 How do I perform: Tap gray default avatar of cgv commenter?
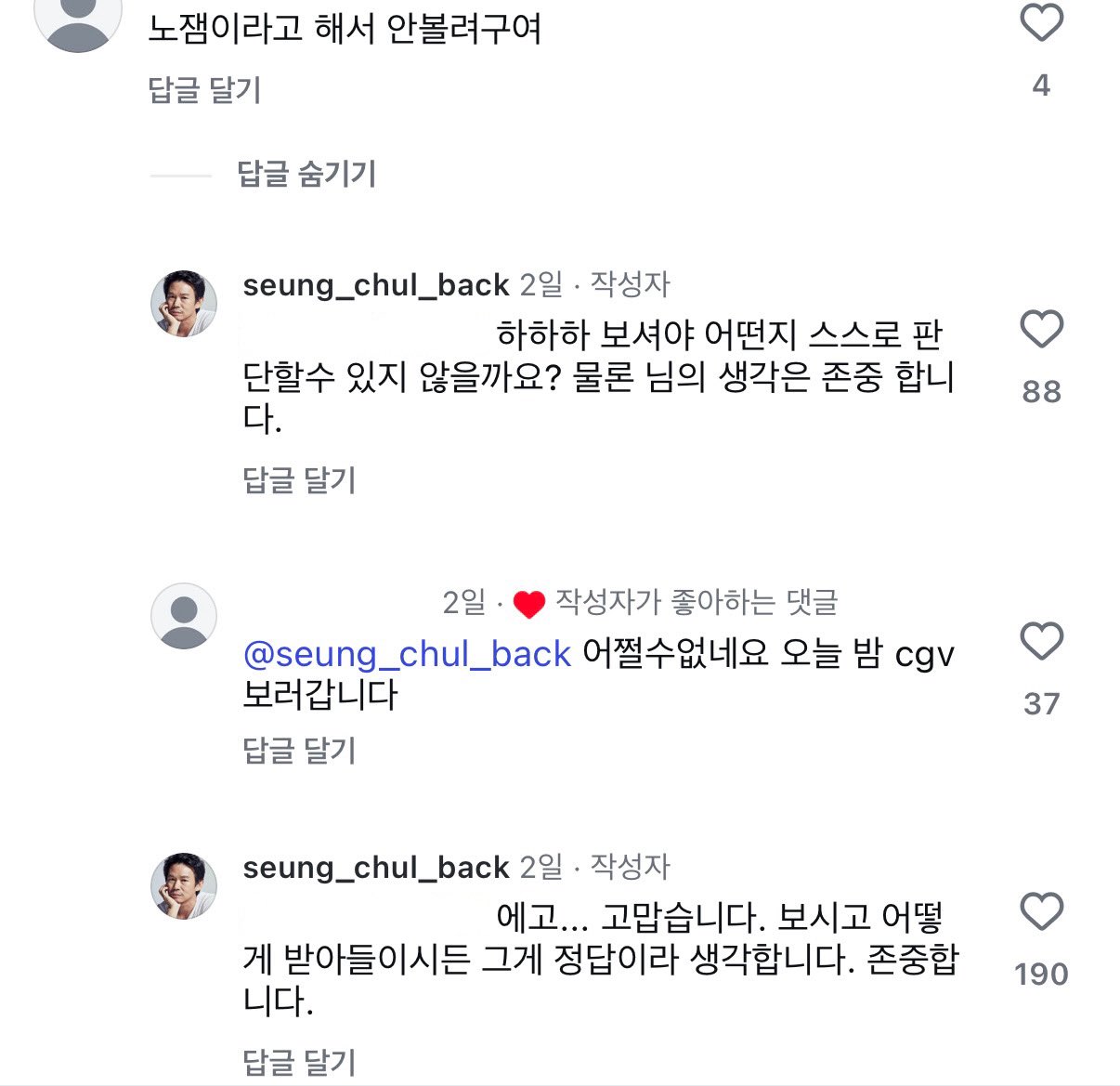click(184, 616)
